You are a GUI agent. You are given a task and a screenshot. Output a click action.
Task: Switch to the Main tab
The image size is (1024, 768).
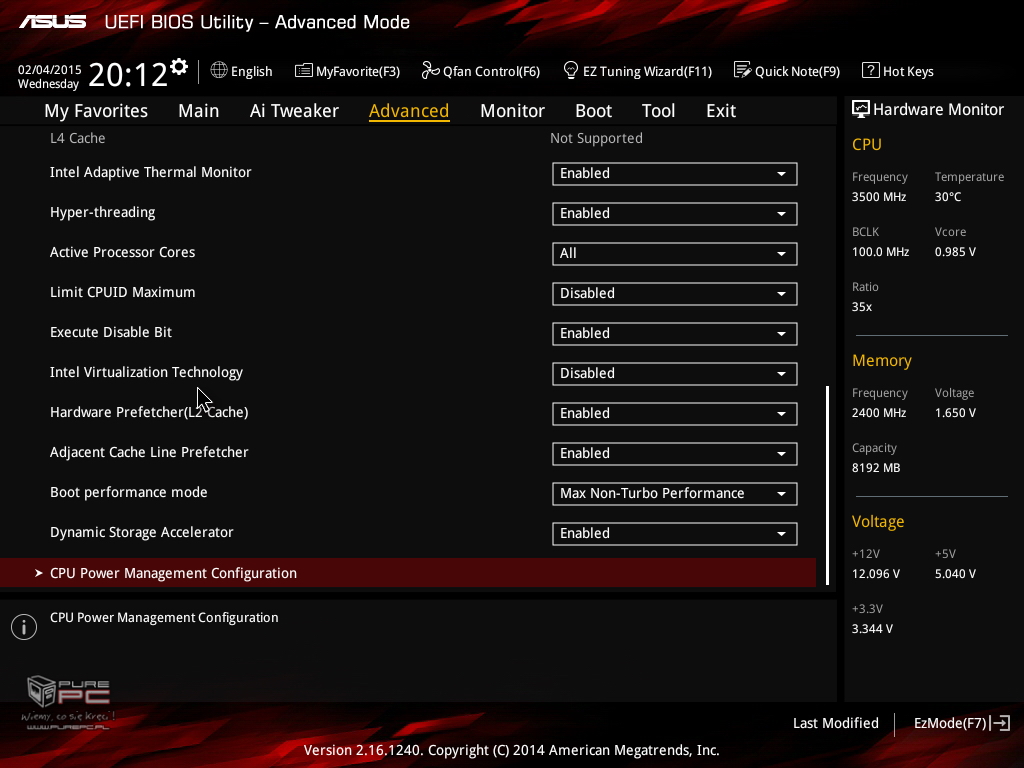[199, 111]
